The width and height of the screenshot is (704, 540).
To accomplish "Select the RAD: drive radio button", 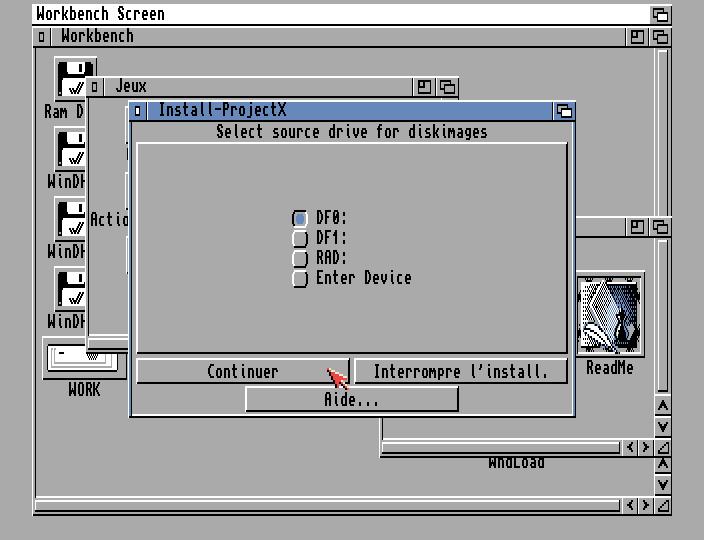I will tap(299, 258).
